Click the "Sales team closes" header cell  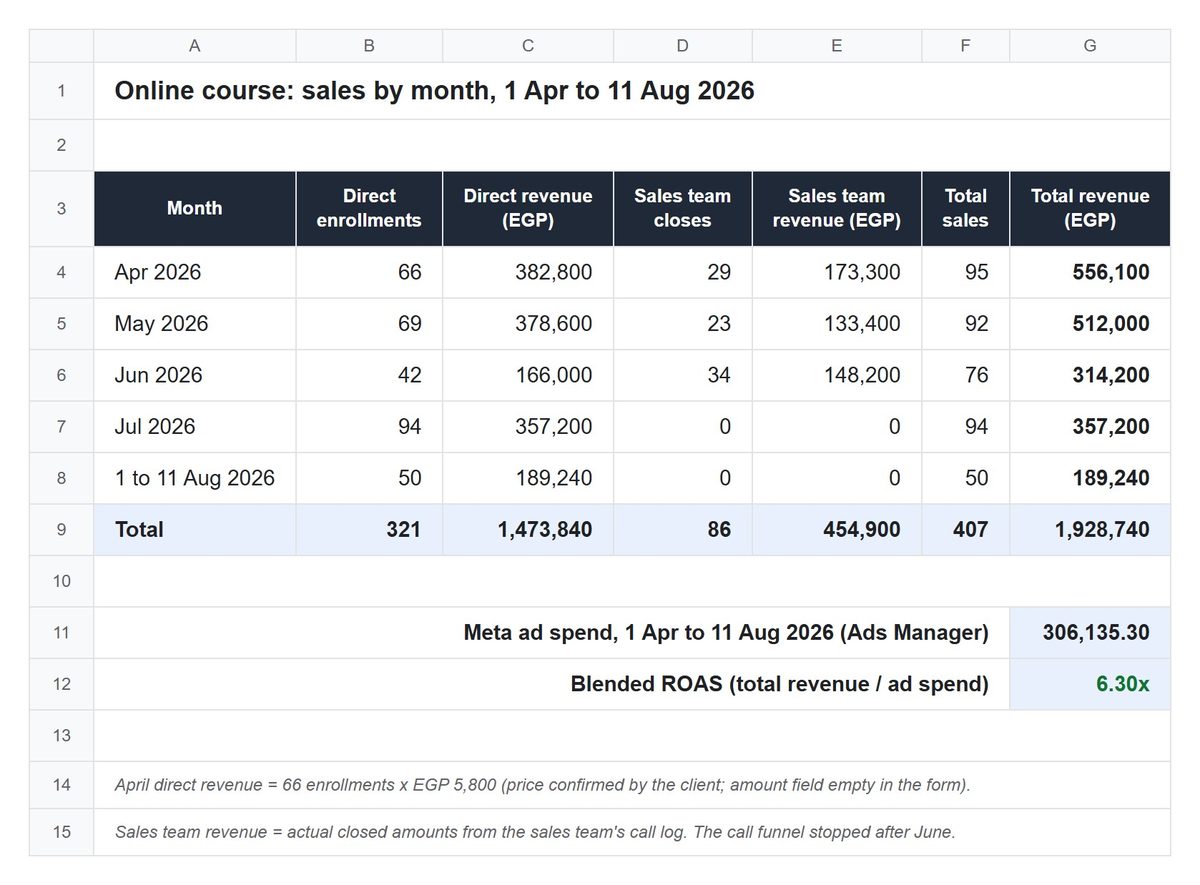(683, 208)
